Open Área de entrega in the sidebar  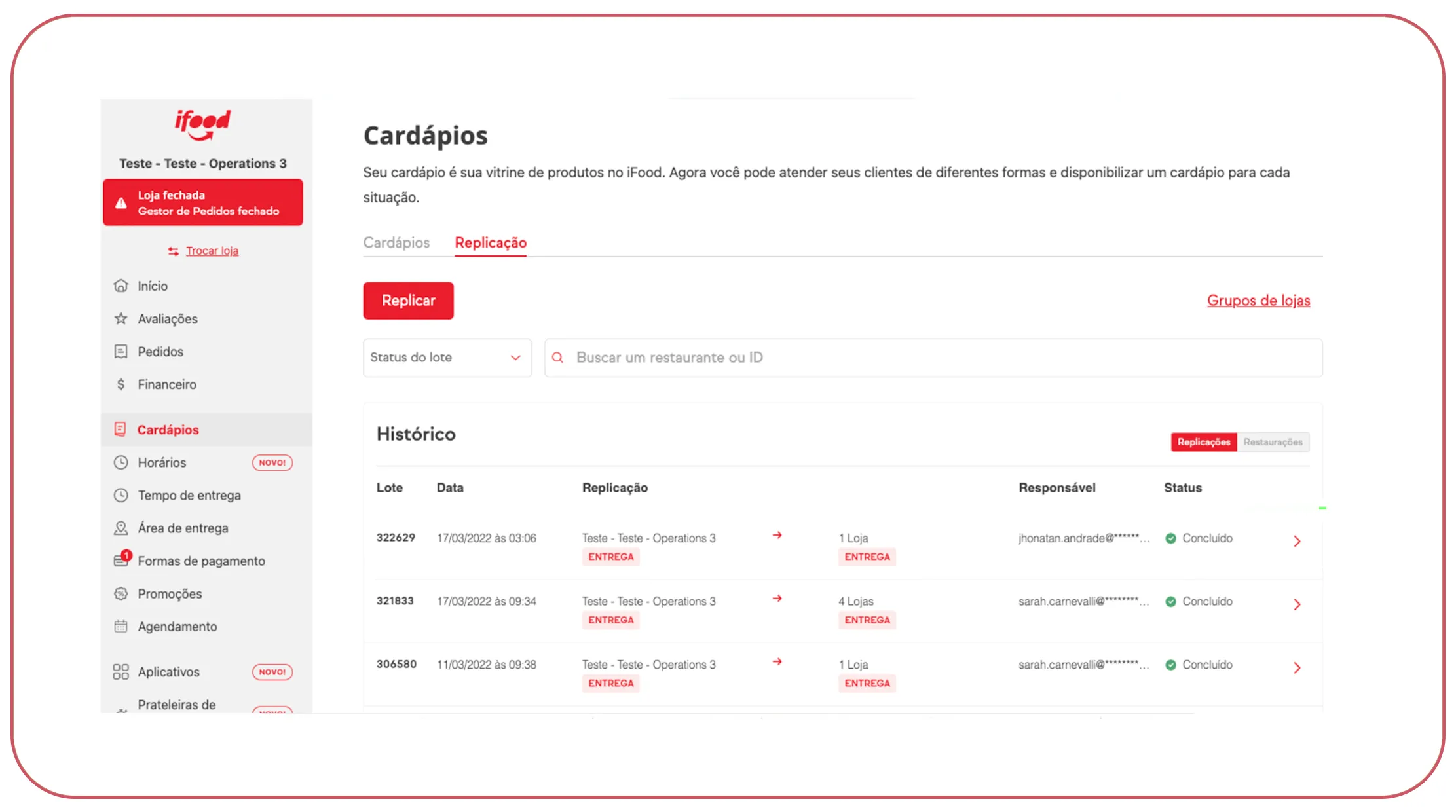click(183, 528)
